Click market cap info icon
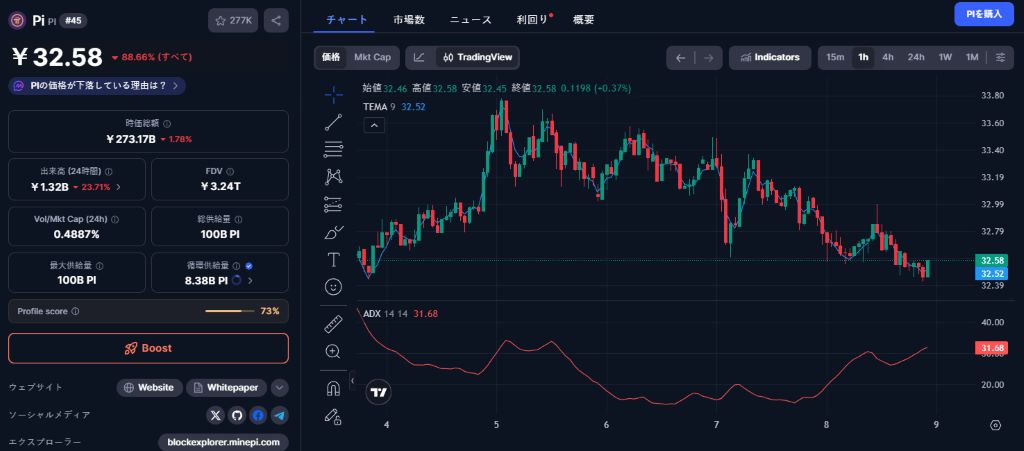The image size is (1024, 451). coord(167,123)
